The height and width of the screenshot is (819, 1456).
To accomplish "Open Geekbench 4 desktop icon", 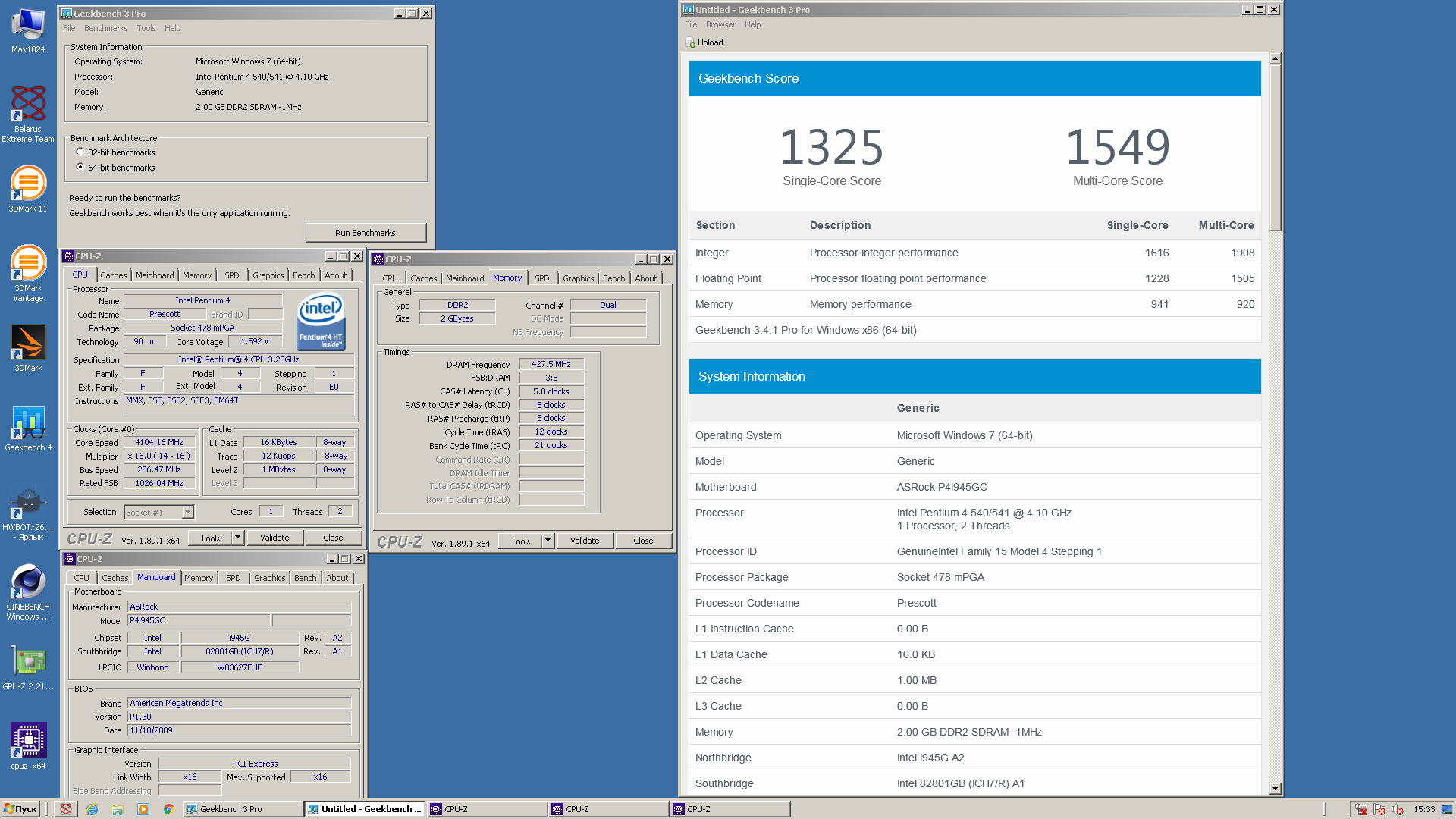I will click(28, 428).
